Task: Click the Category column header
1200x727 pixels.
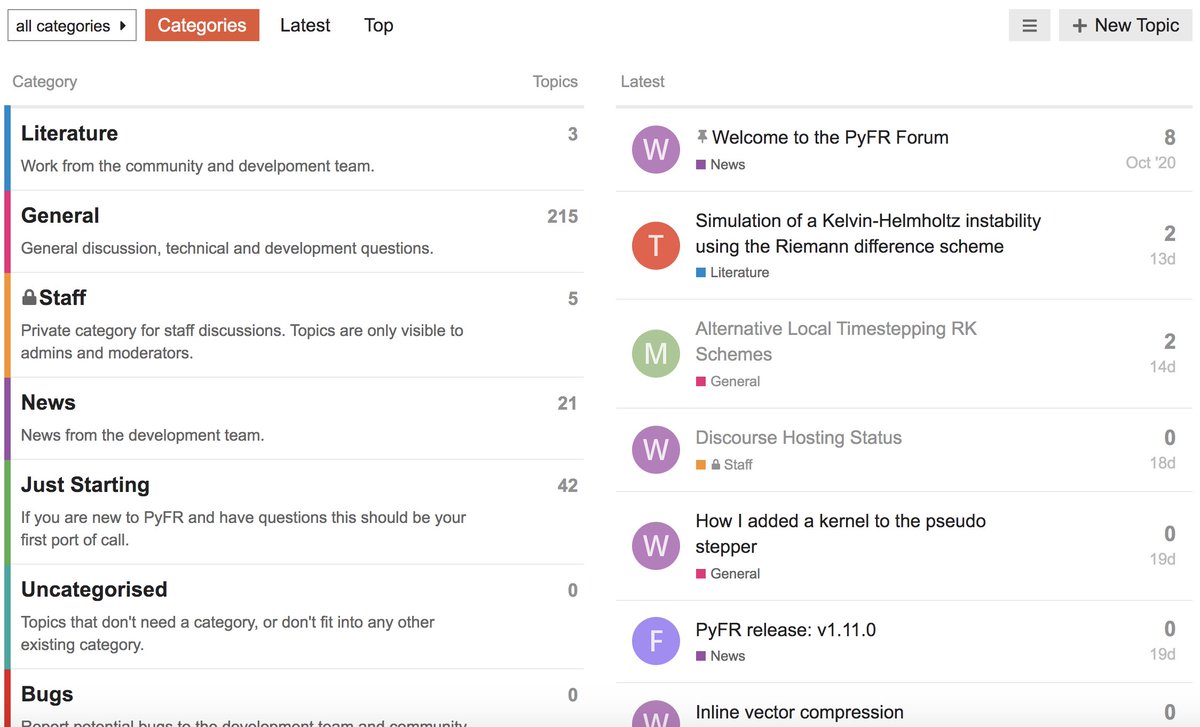Action: 44,81
